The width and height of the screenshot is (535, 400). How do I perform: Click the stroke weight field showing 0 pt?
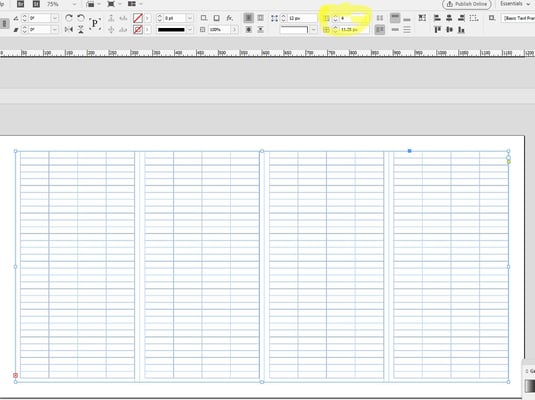[175, 18]
